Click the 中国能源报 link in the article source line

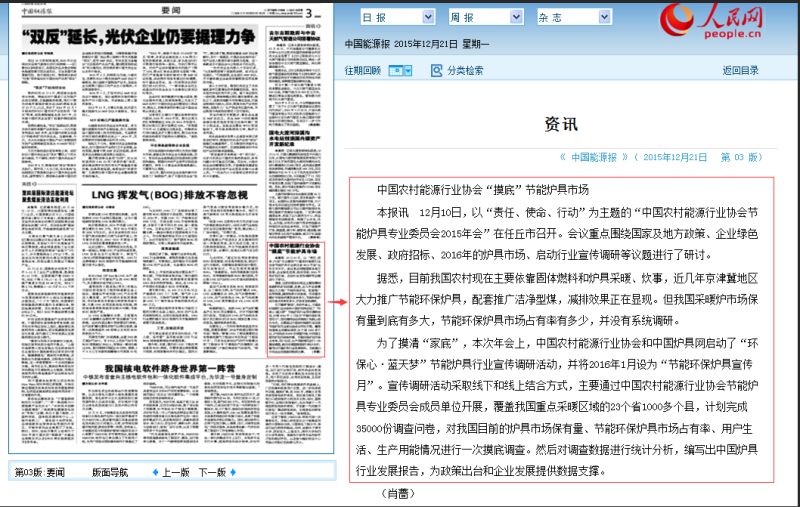tap(600, 157)
